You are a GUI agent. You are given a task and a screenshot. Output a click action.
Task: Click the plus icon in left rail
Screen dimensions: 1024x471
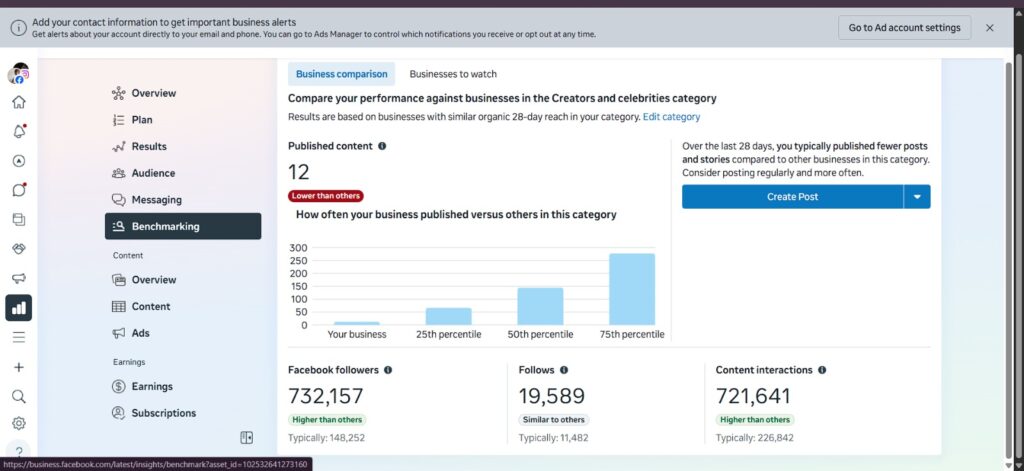point(19,367)
